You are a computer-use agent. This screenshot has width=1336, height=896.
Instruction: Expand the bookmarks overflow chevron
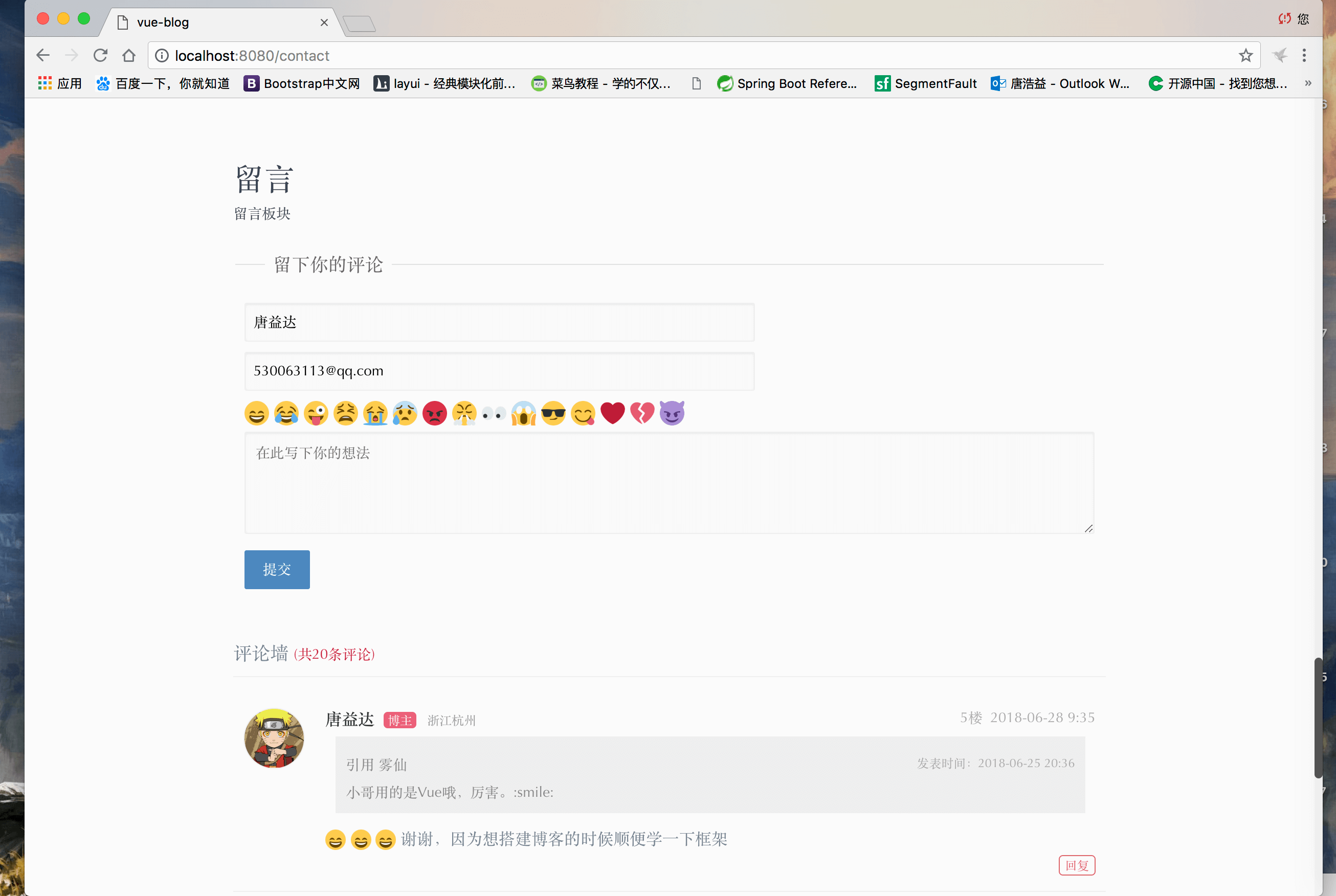[x=1308, y=83]
